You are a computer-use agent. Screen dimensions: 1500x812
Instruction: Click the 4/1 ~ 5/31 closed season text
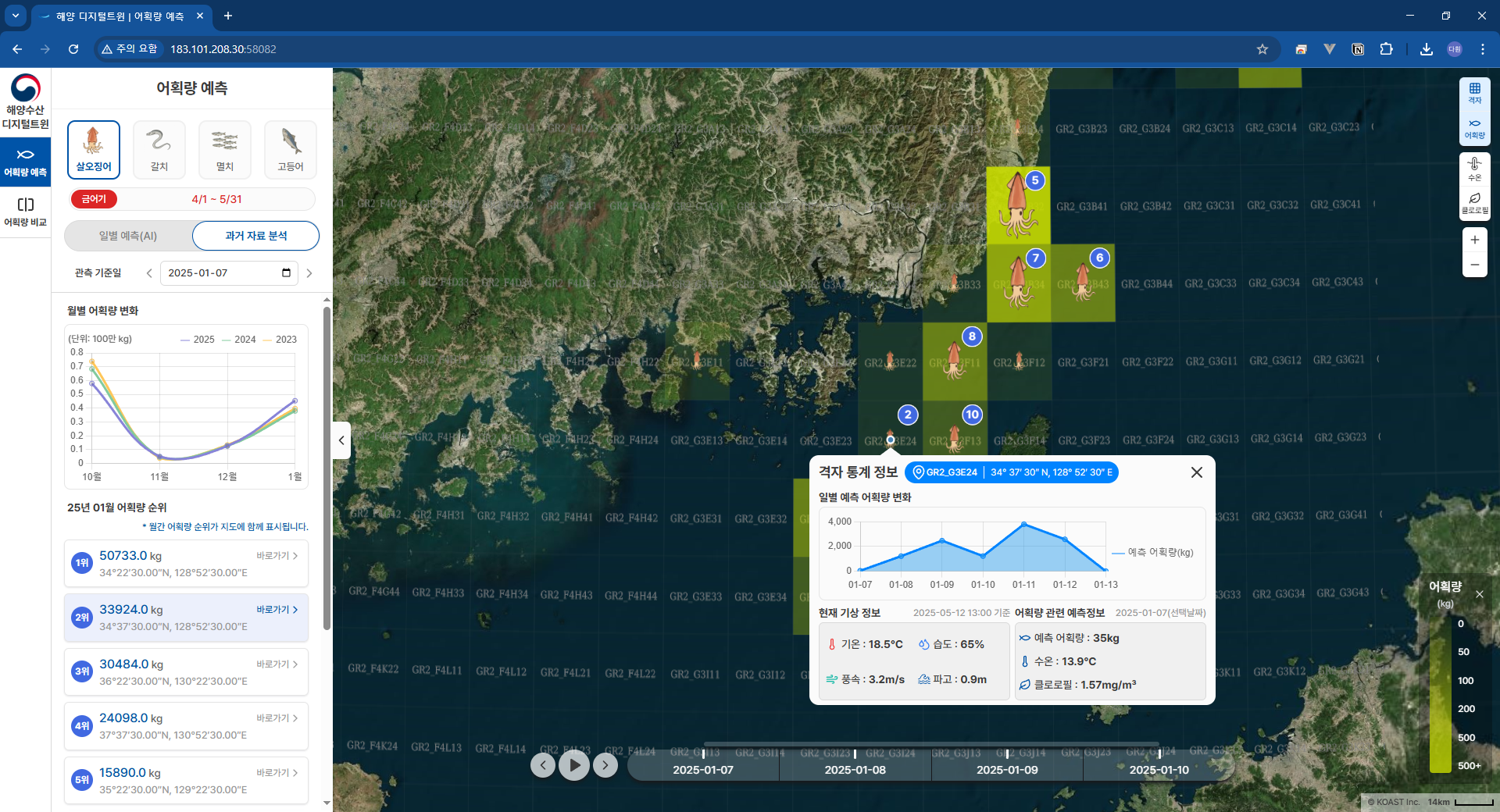[217, 199]
